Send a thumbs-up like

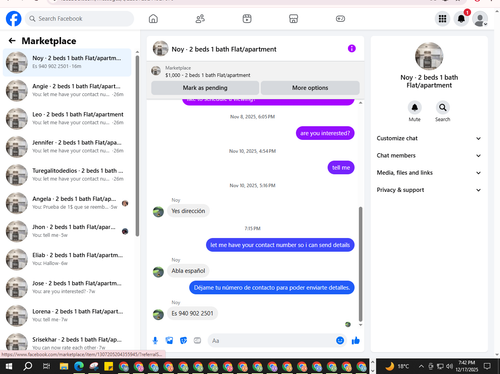tap(356, 340)
